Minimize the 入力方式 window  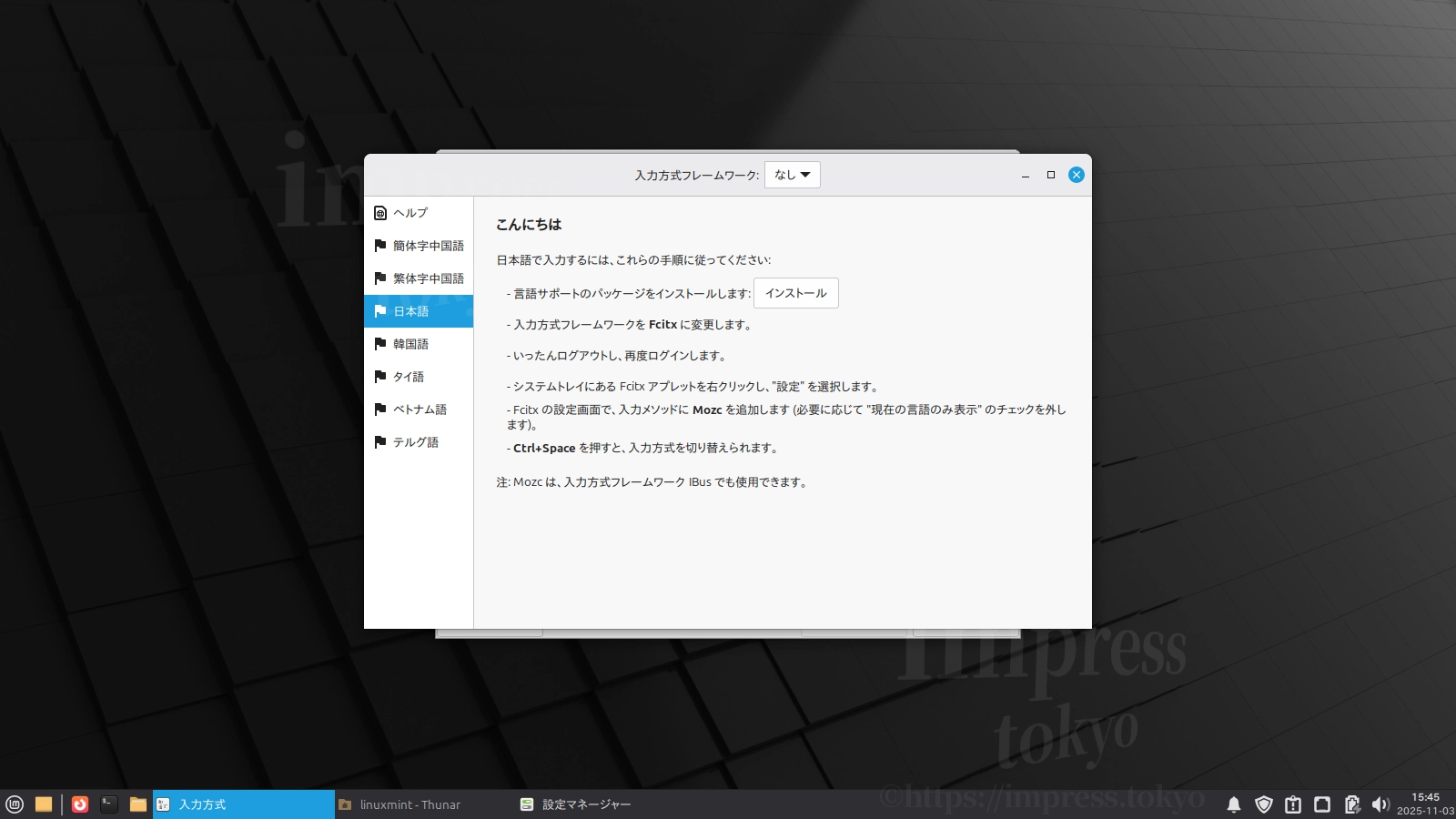click(x=1026, y=175)
